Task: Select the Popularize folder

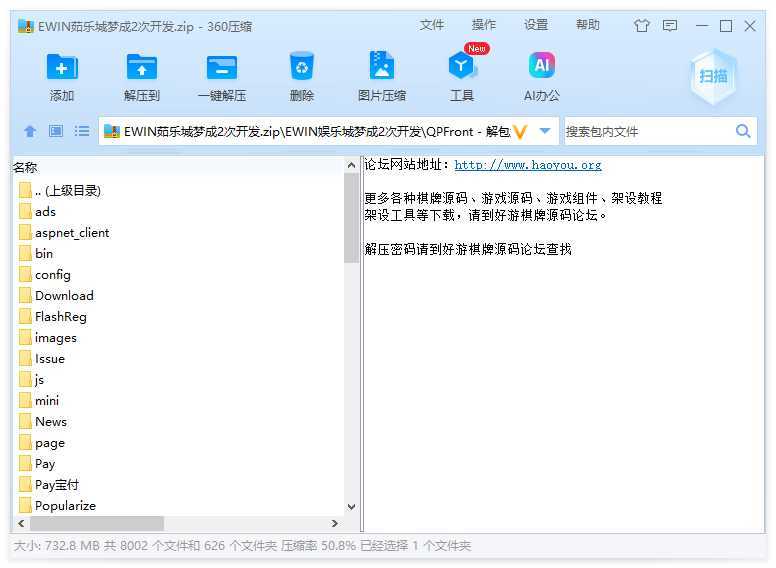Action: point(57,506)
